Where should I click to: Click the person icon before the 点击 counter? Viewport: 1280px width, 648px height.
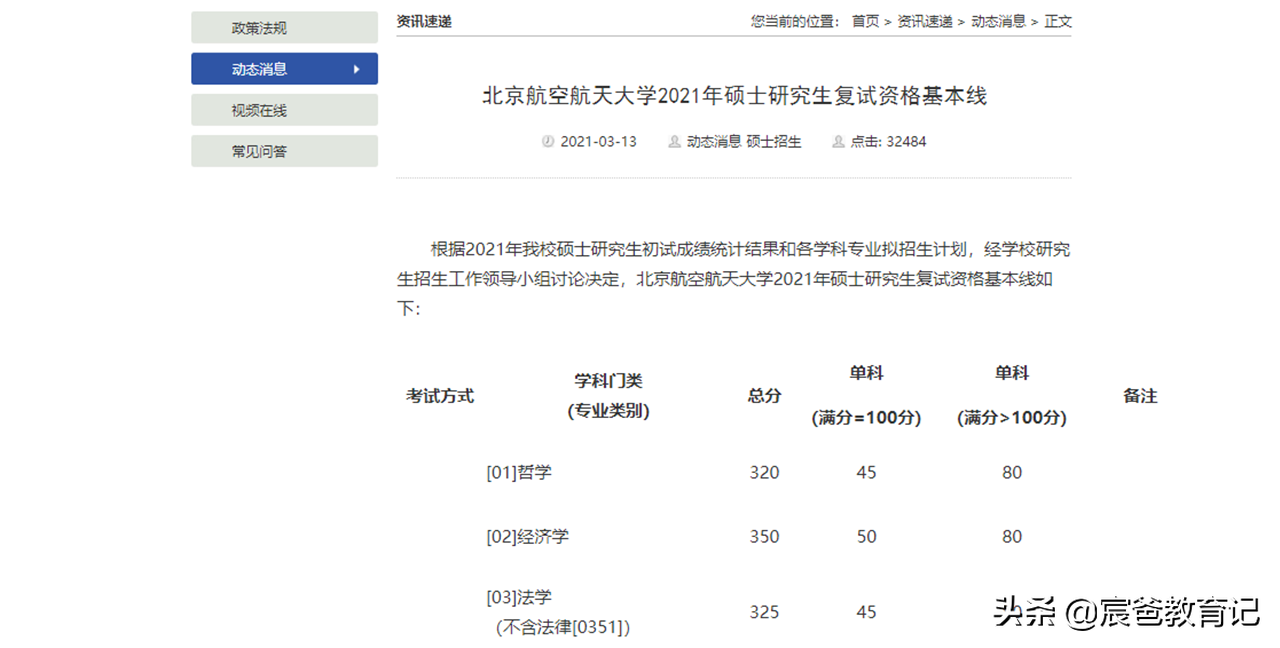[838, 141]
